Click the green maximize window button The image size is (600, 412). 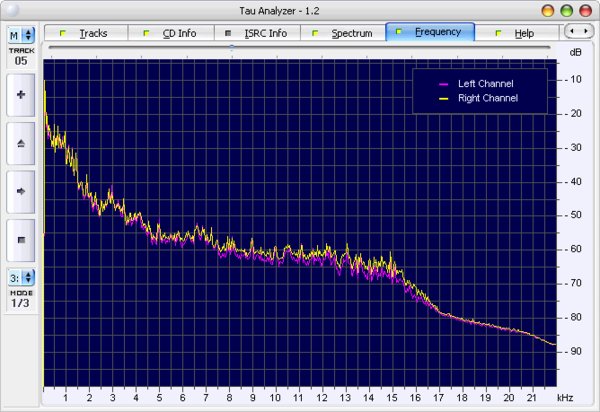[x=566, y=11]
